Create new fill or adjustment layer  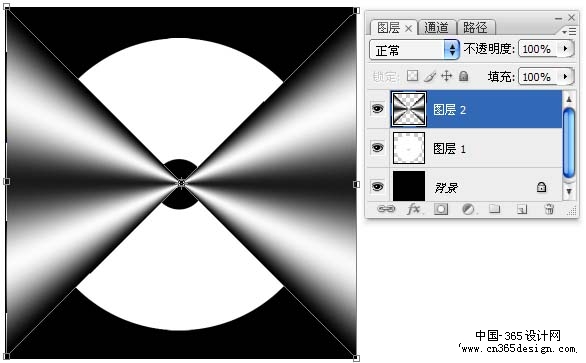[468, 209]
